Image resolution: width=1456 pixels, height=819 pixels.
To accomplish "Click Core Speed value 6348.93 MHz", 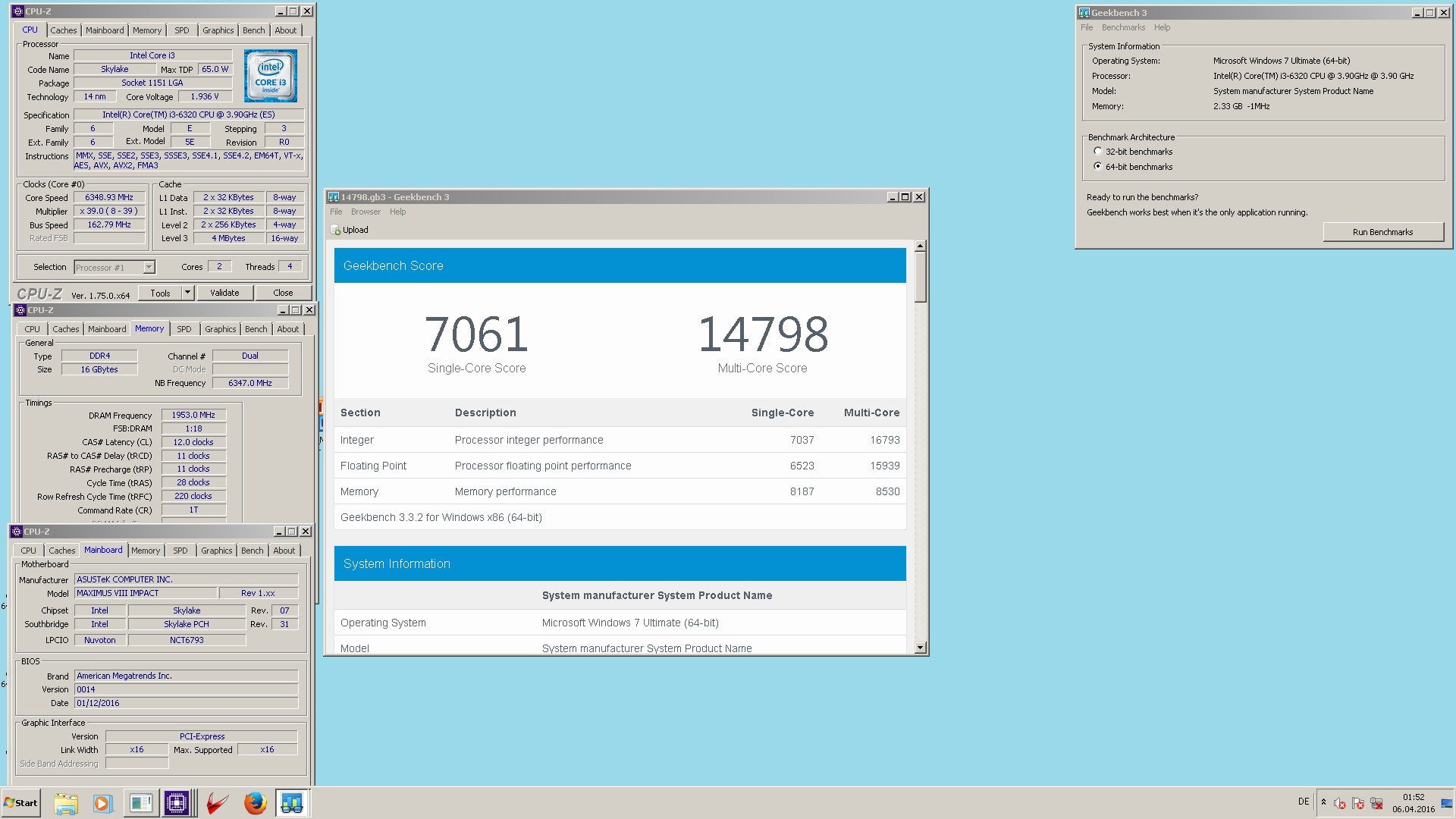I will pos(109,197).
